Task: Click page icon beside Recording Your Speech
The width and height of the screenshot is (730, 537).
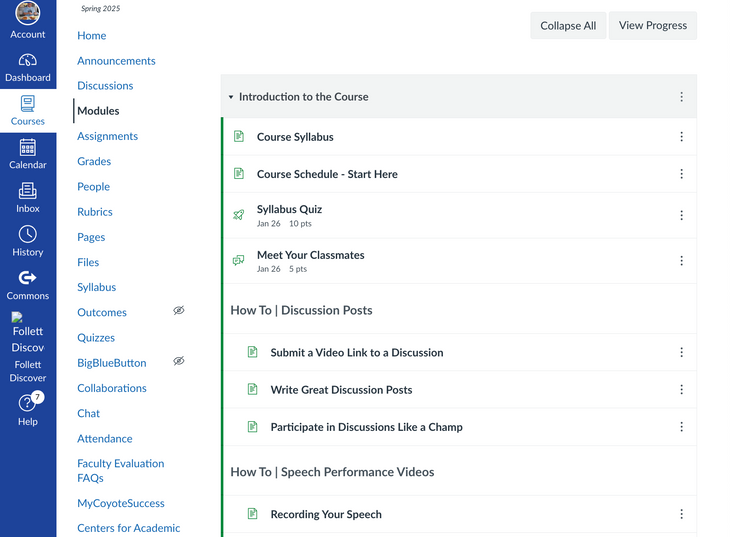Action: pos(252,514)
